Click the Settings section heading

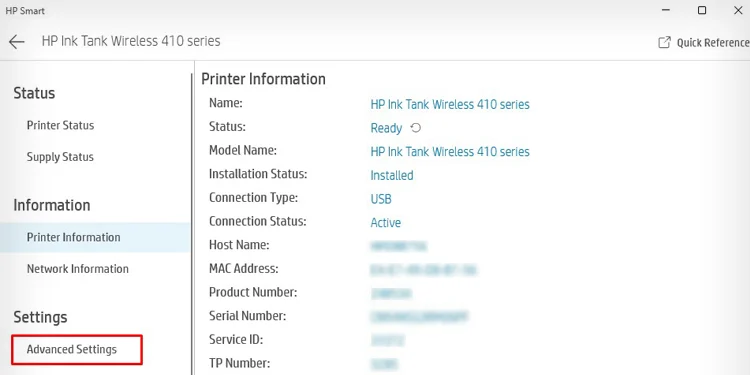click(x=40, y=317)
